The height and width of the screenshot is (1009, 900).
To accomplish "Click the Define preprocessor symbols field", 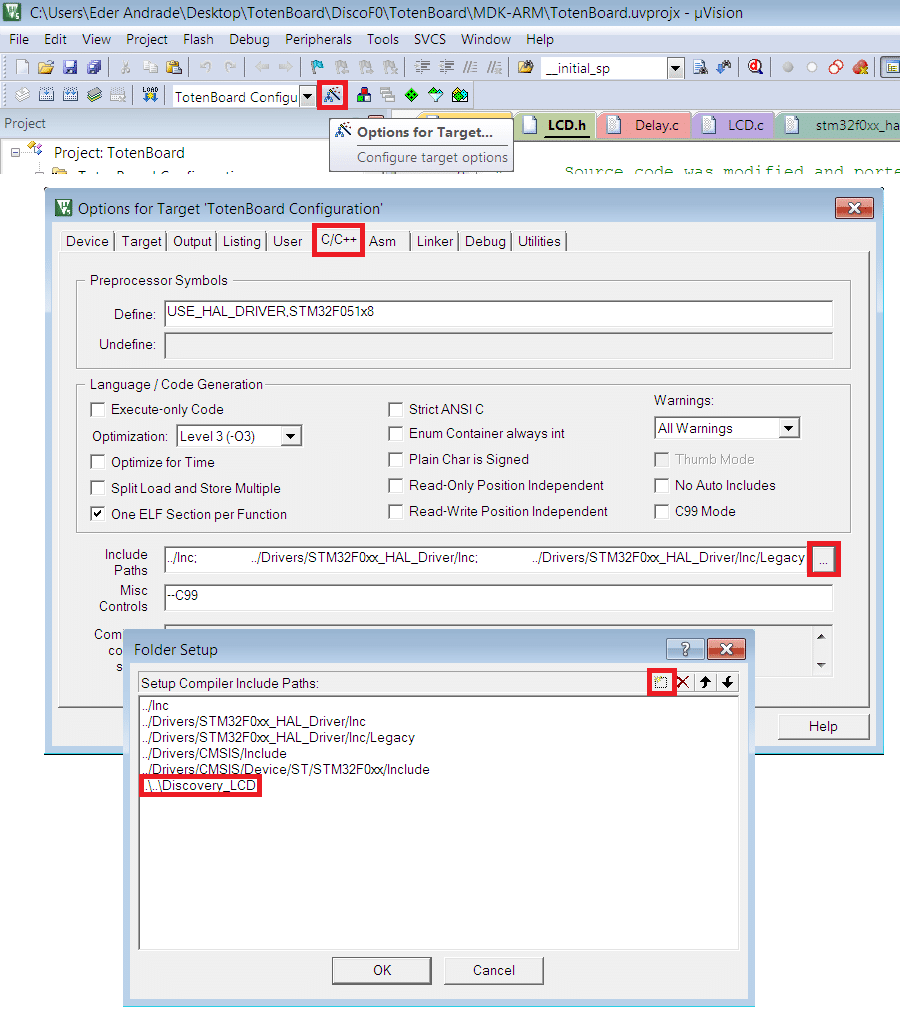I will coord(498,313).
